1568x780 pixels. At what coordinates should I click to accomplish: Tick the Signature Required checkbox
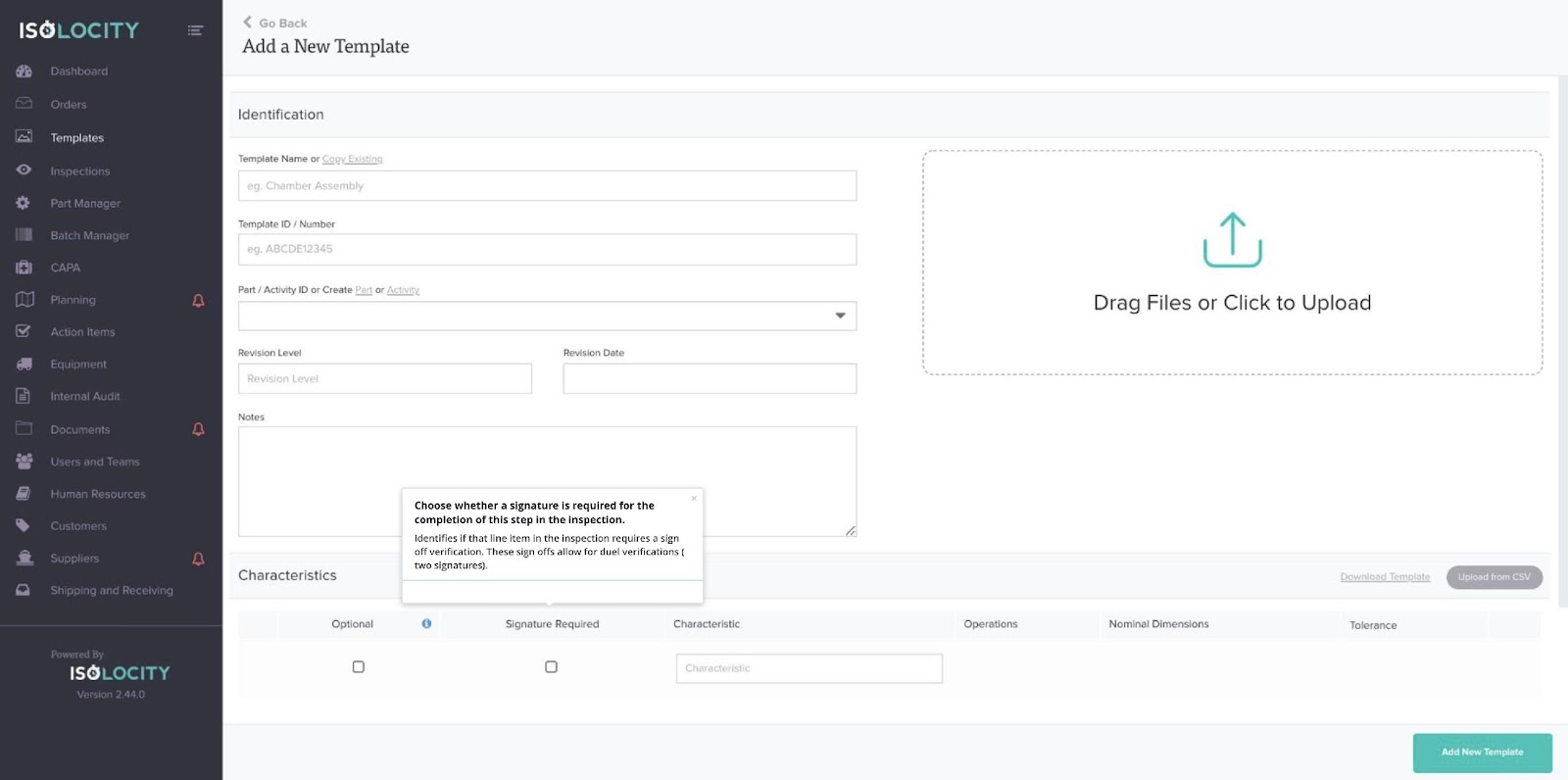point(551,667)
